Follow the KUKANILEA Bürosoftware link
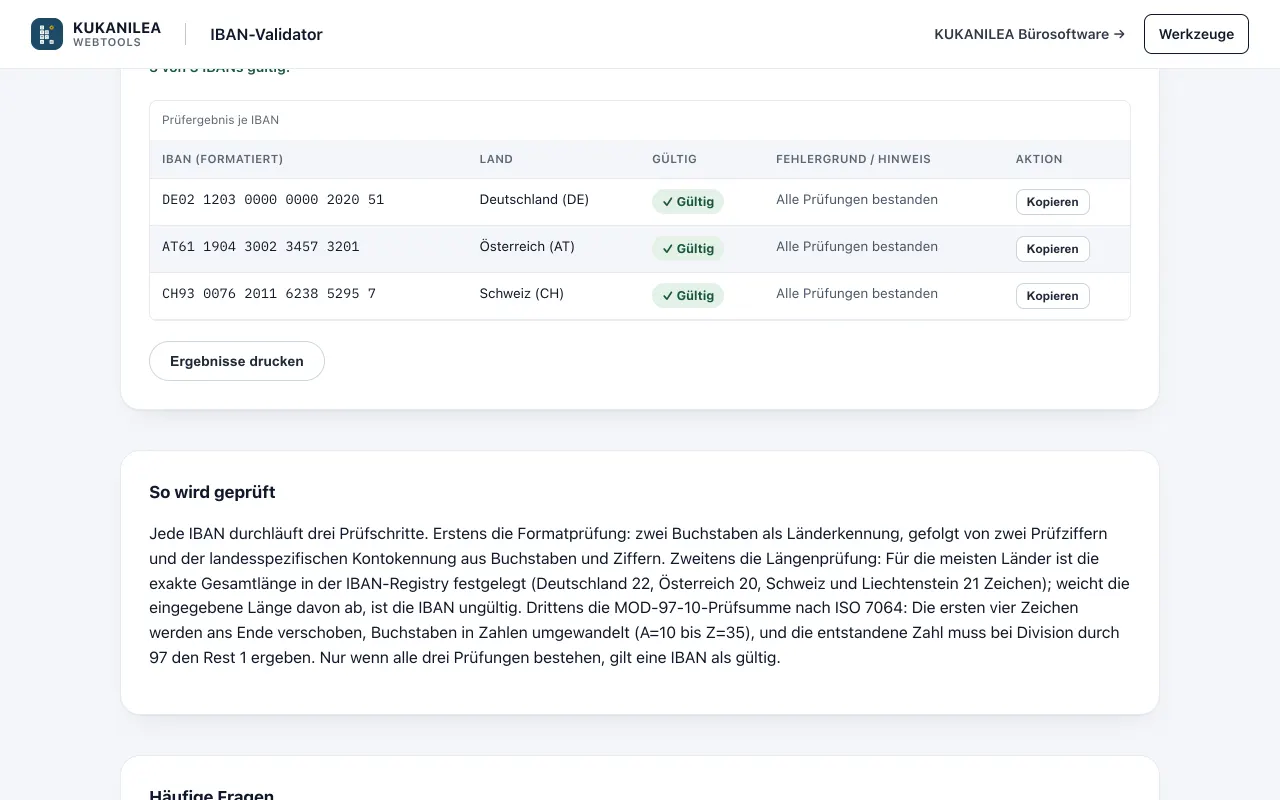This screenshot has height=800, width=1280. pyautogui.click(x=1029, y=34)
